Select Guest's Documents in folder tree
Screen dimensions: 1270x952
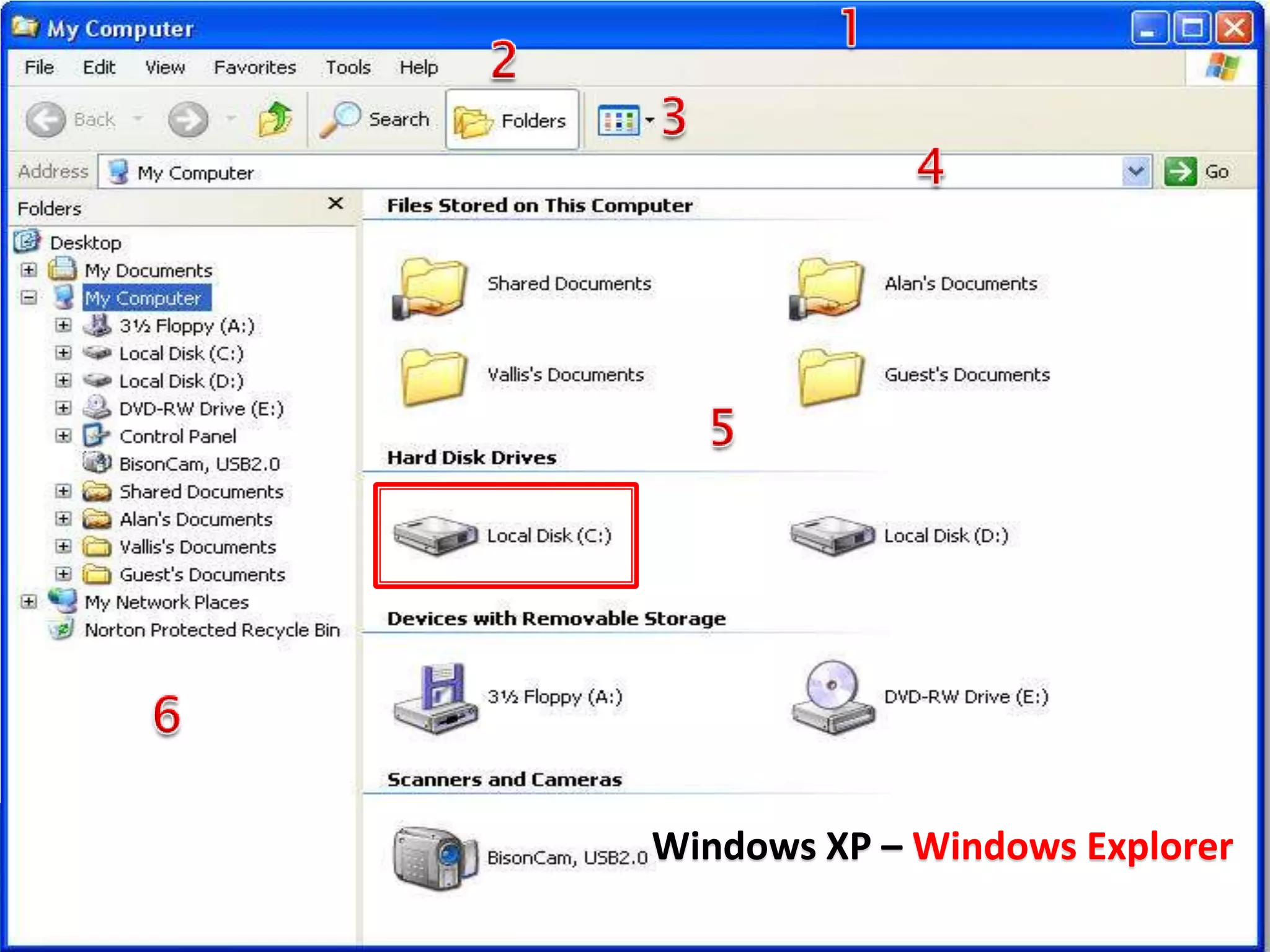(202, 575)
